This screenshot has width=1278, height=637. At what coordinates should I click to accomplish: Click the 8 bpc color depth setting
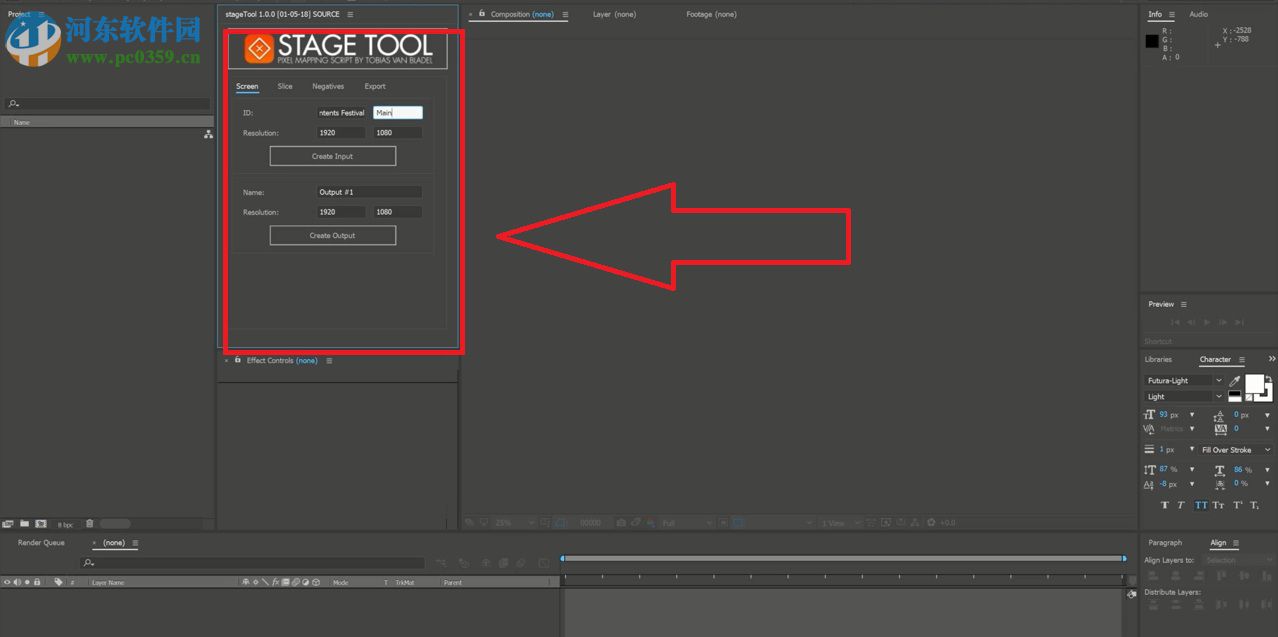click(x=65, y=524)
